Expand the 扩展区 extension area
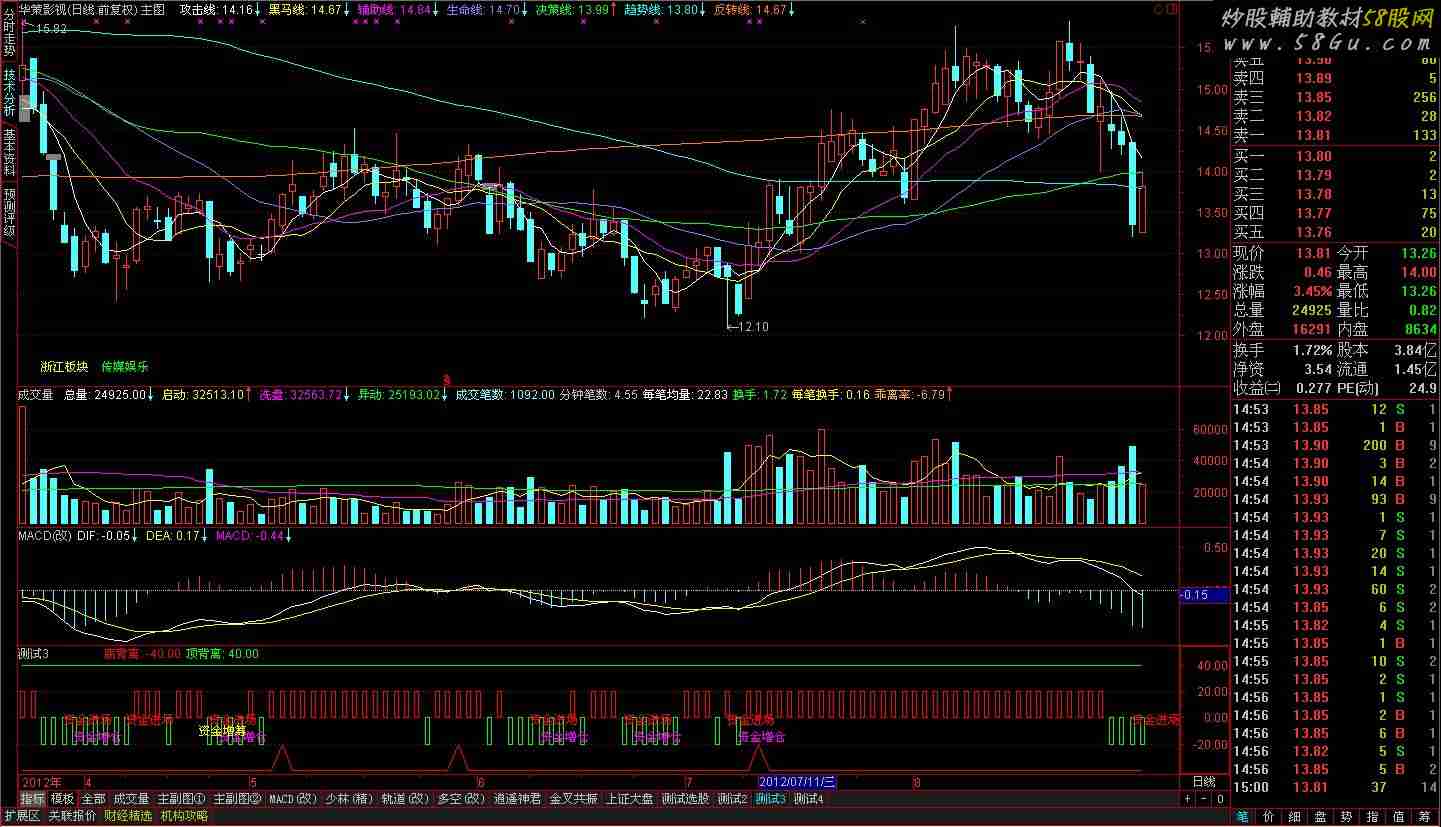The image size is (1441, 827). coord(21,816)
